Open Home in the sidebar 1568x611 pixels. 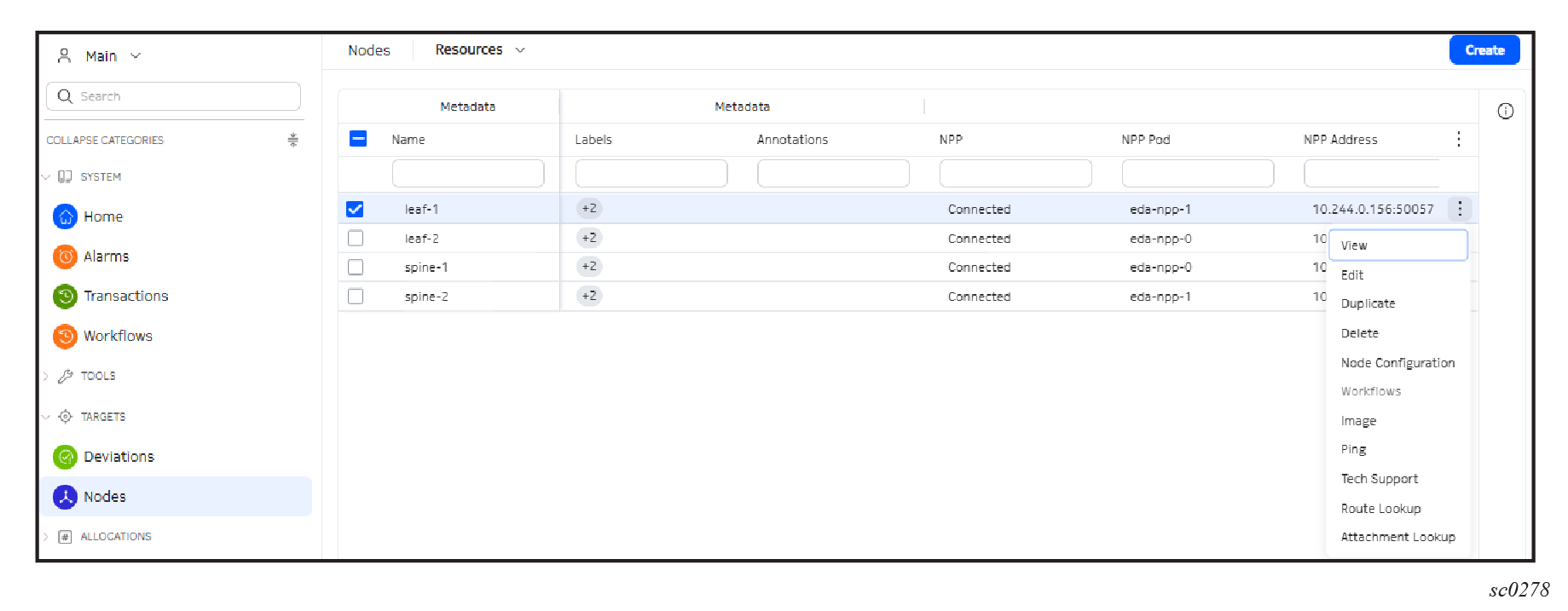pos(103,216)
